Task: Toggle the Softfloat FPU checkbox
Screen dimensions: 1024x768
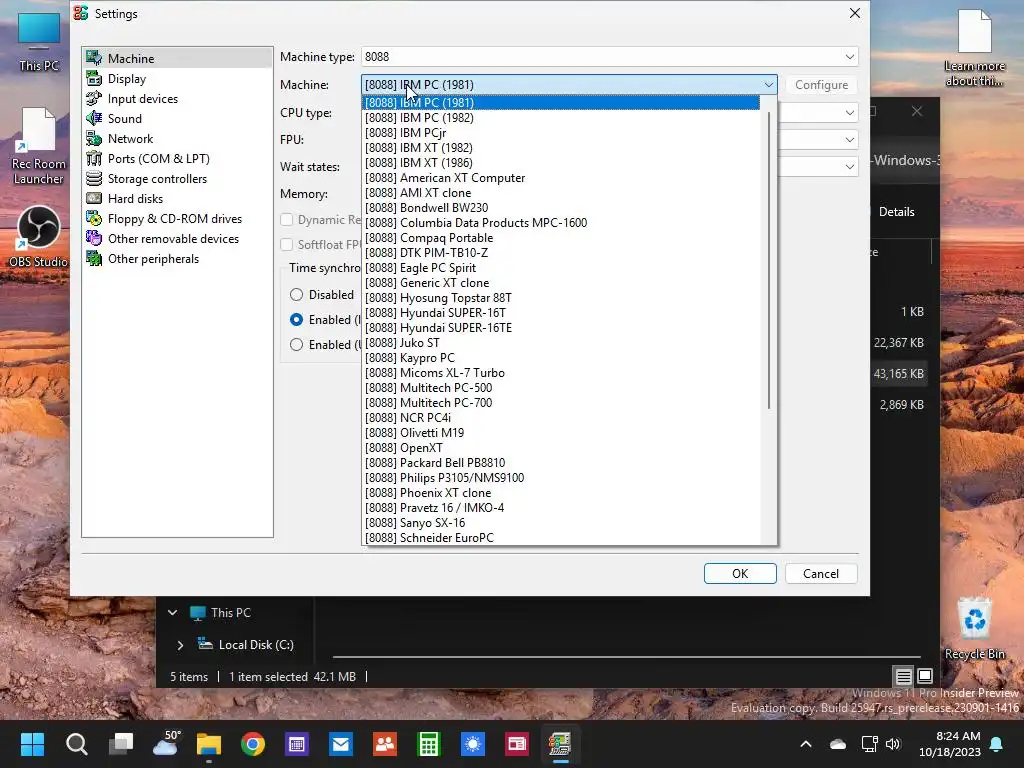Action: click(x=287, y=244)
